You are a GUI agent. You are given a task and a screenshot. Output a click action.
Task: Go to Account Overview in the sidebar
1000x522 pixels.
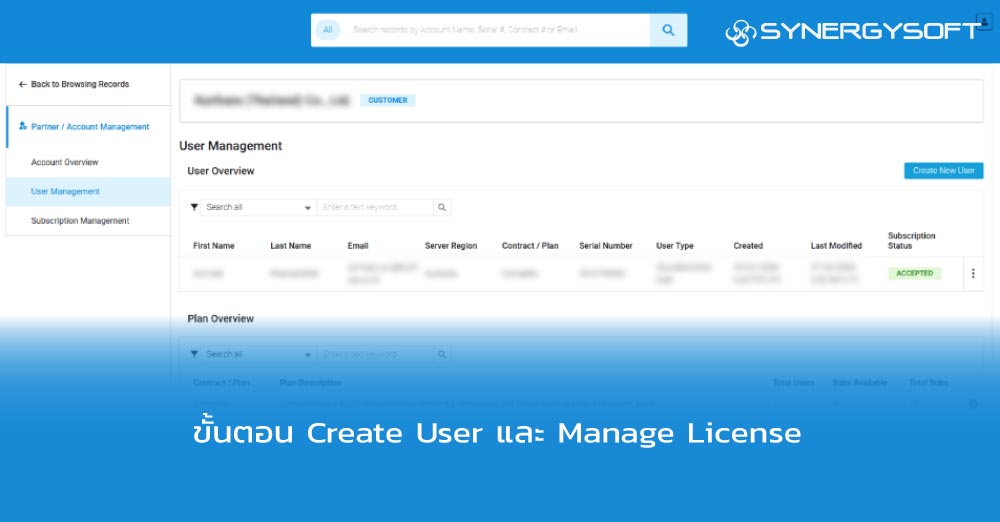[x=65, y=162]
